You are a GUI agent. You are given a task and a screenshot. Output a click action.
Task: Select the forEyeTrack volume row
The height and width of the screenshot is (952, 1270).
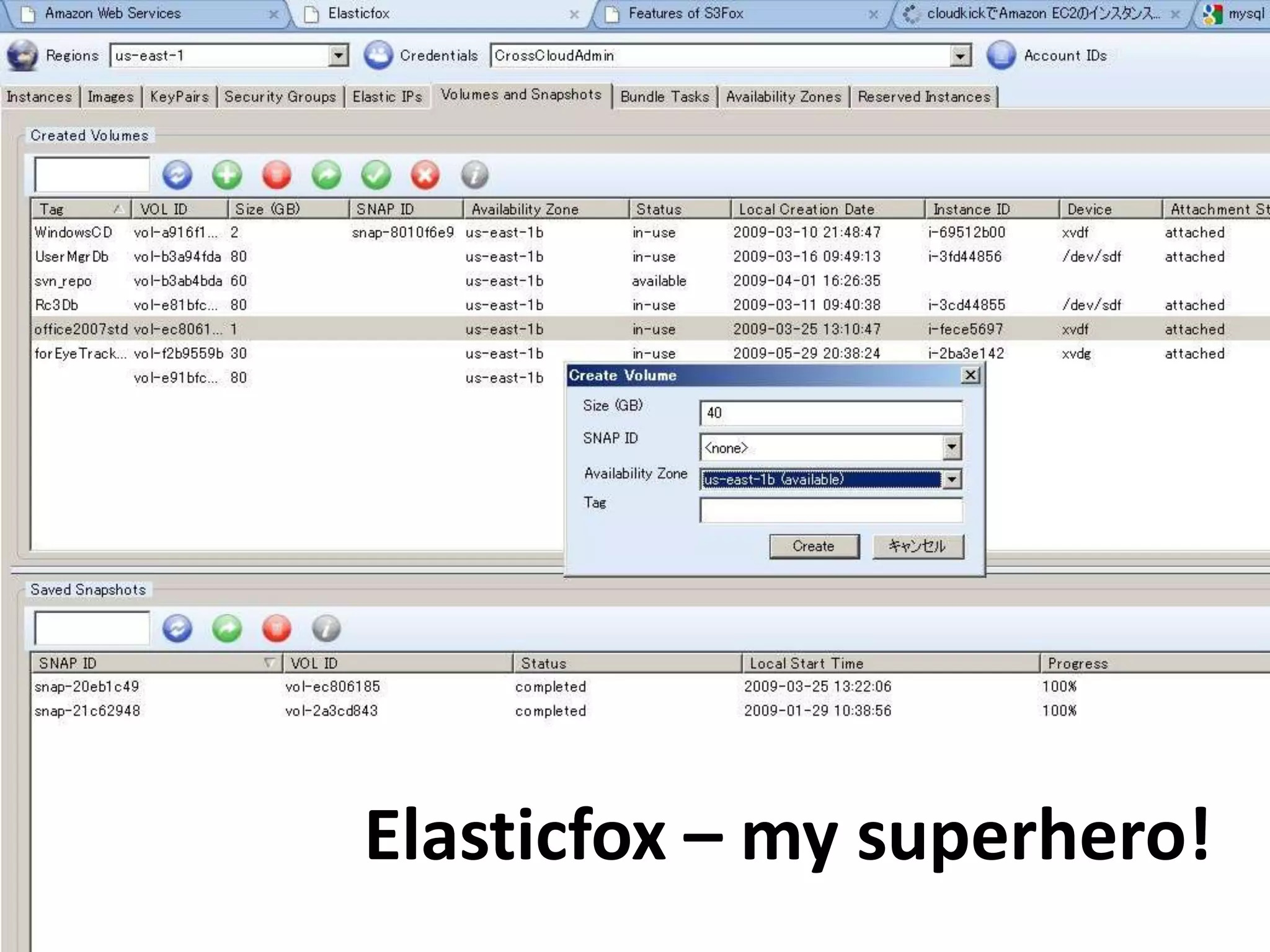[651, 353]
